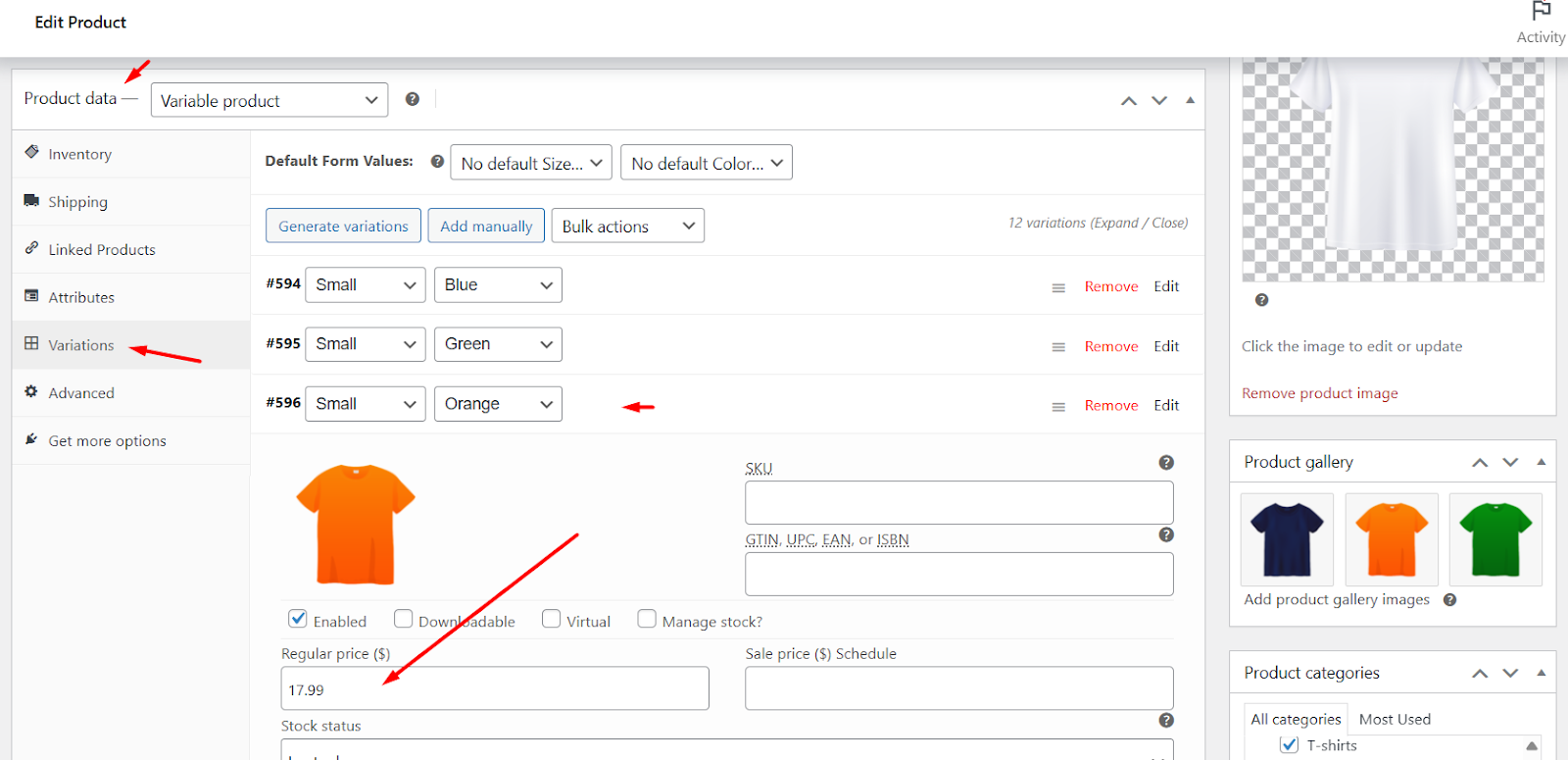Click the Sale price input field
The image size is (1568, 760).
959,688
